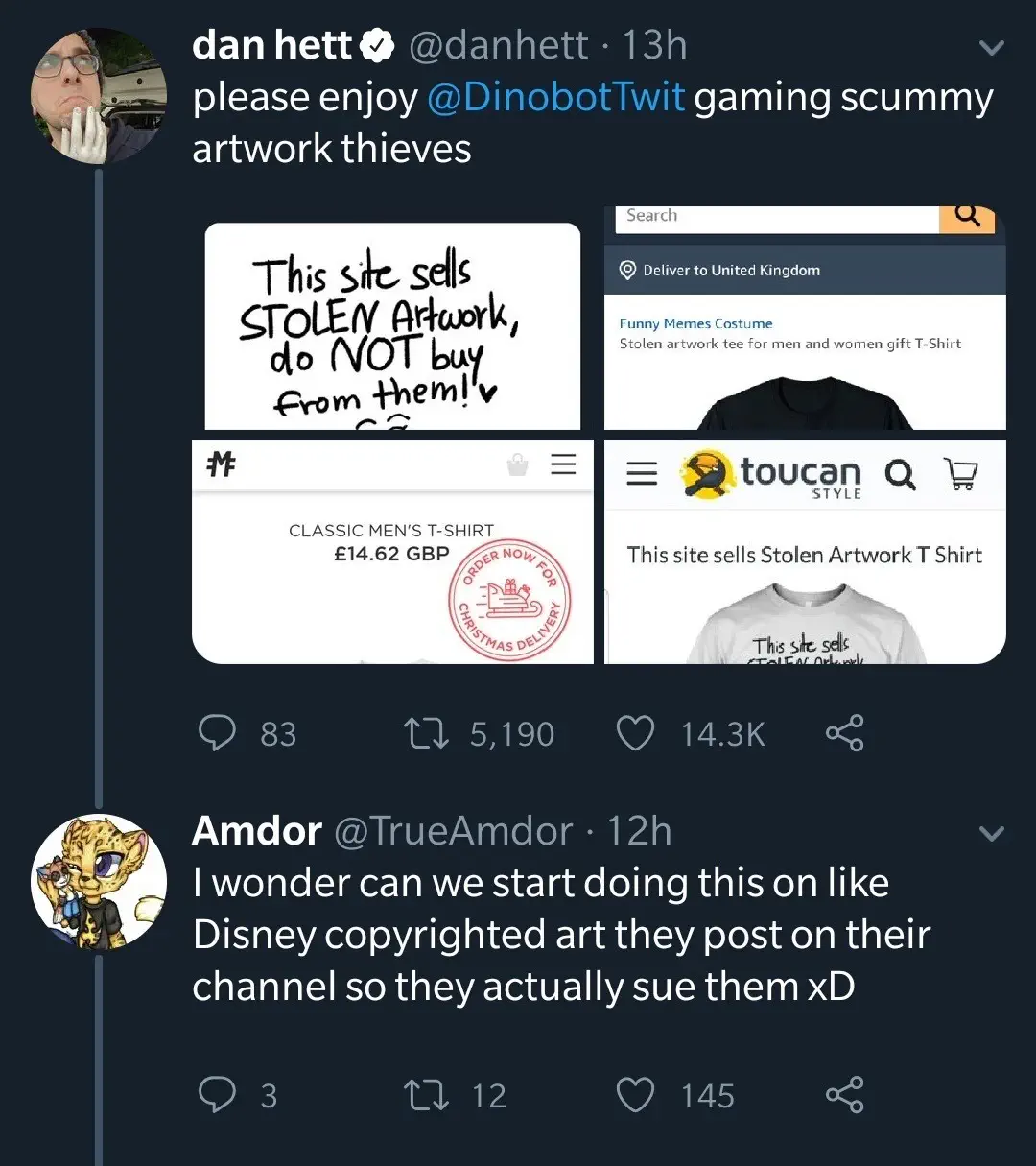
Task: View the Amazon stolen artwork tee image
Action: click(805, 326)
